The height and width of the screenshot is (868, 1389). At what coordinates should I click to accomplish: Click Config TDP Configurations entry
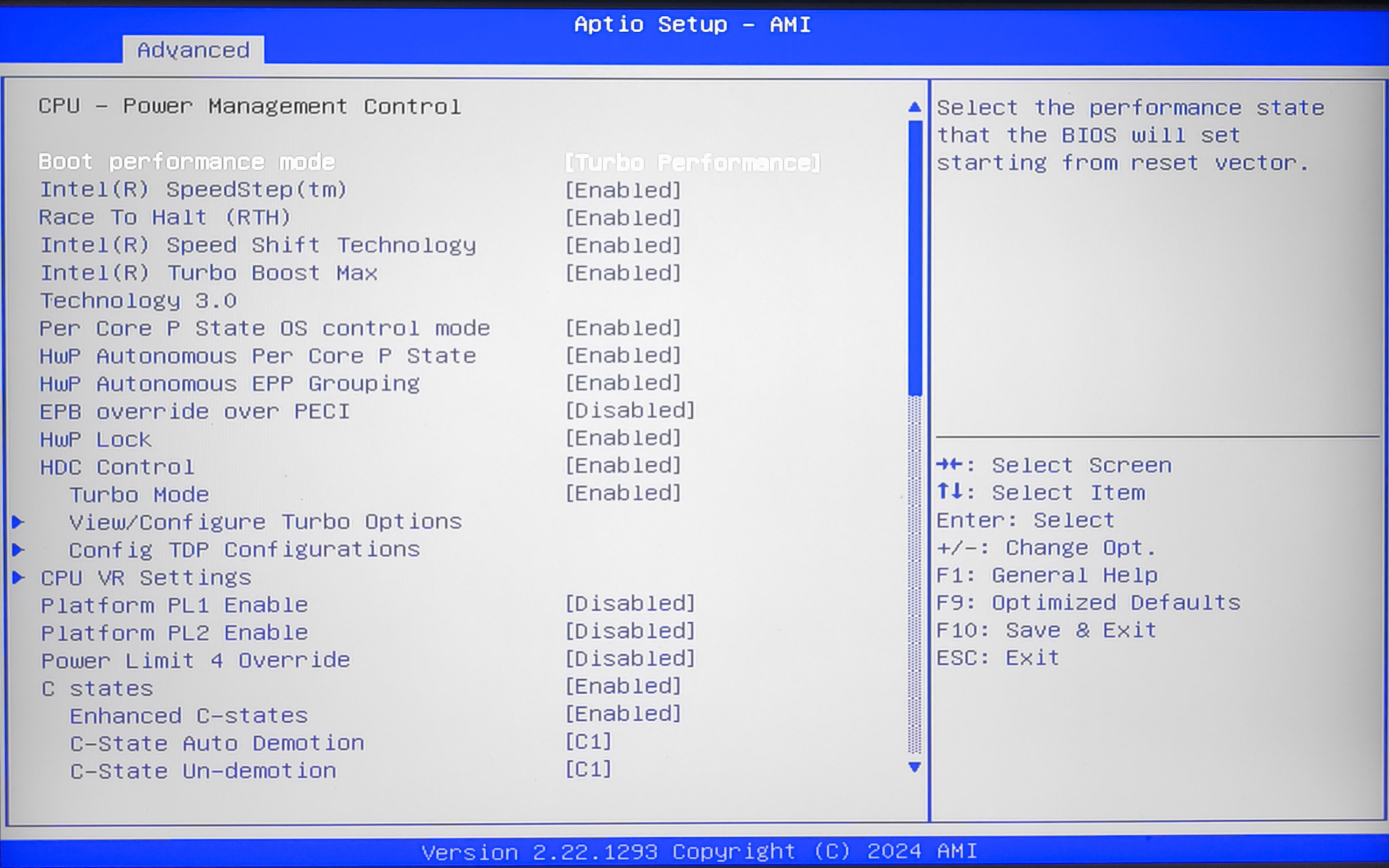click(x=244, y=550)
